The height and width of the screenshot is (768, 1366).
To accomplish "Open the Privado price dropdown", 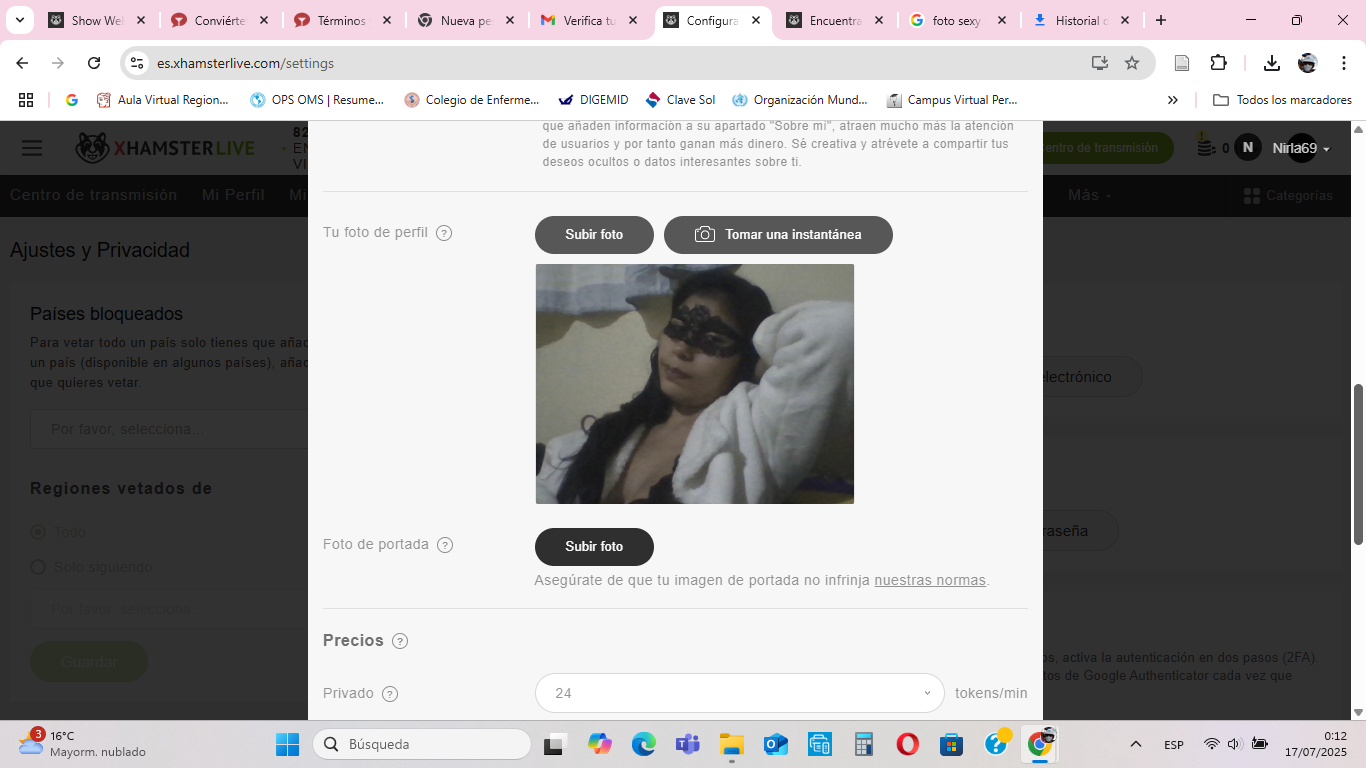I will pos(739,693).
